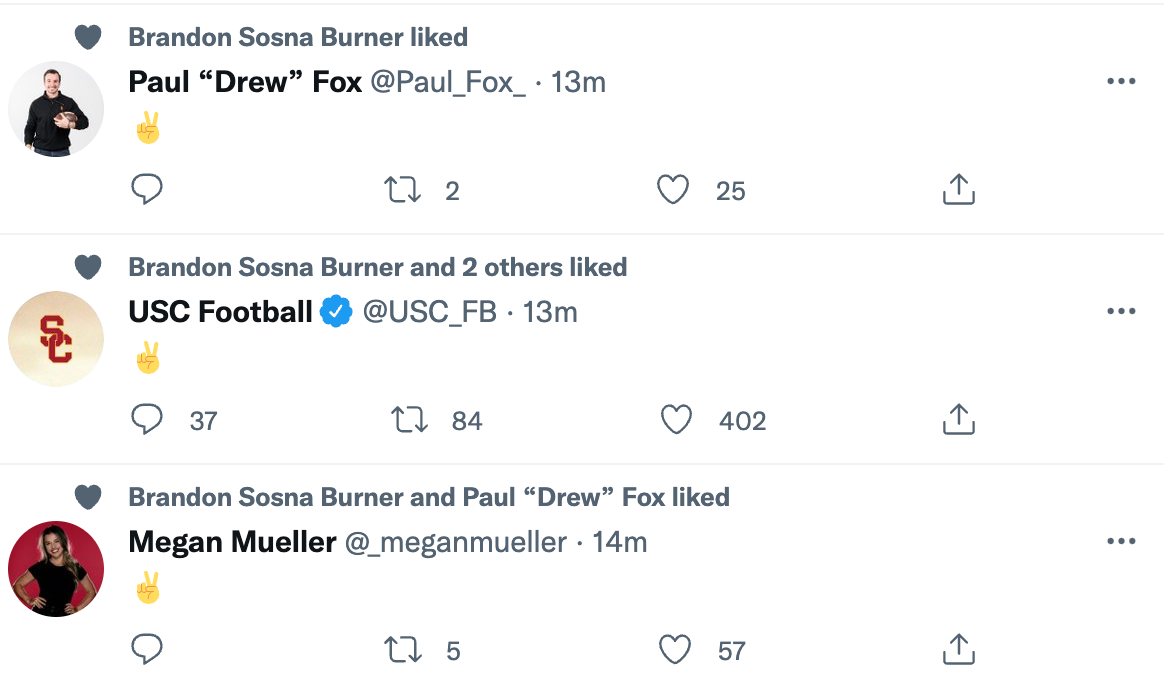
Task: Open the @_meganmueller handle link
Action: pyautogui.click(x=456, y=542)
